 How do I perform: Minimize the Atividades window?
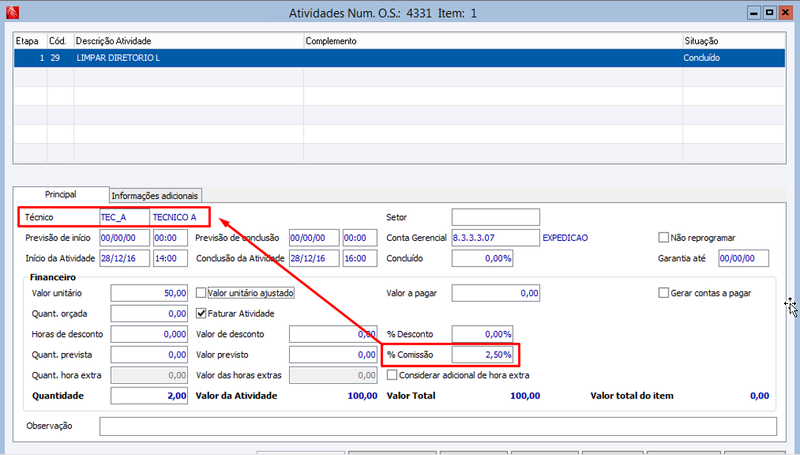[x=754, y=13]
